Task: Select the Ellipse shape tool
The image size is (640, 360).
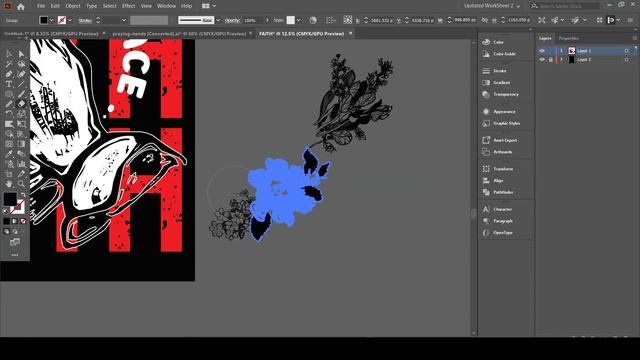Action: click(9, 94)
